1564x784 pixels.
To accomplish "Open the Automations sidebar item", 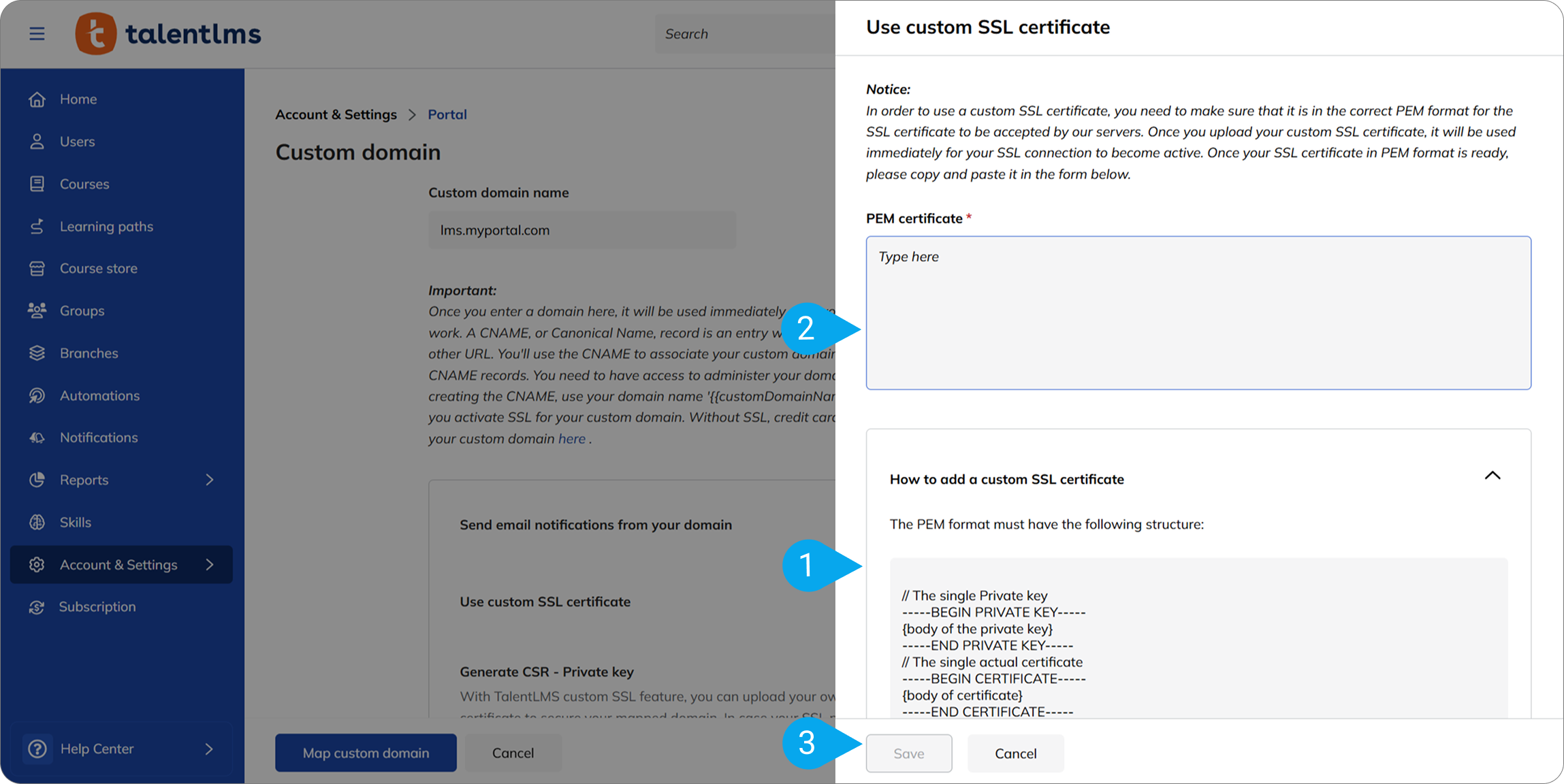I will 99,395.
